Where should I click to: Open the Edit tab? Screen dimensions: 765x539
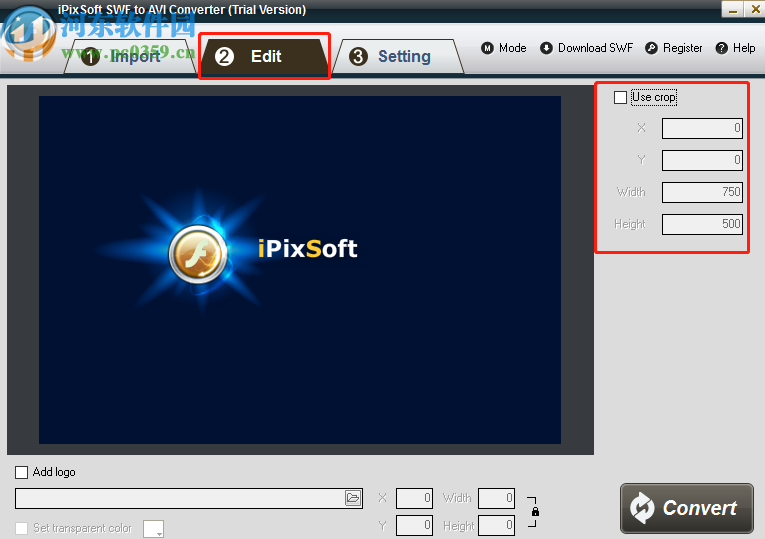click(x=264, y=57)
